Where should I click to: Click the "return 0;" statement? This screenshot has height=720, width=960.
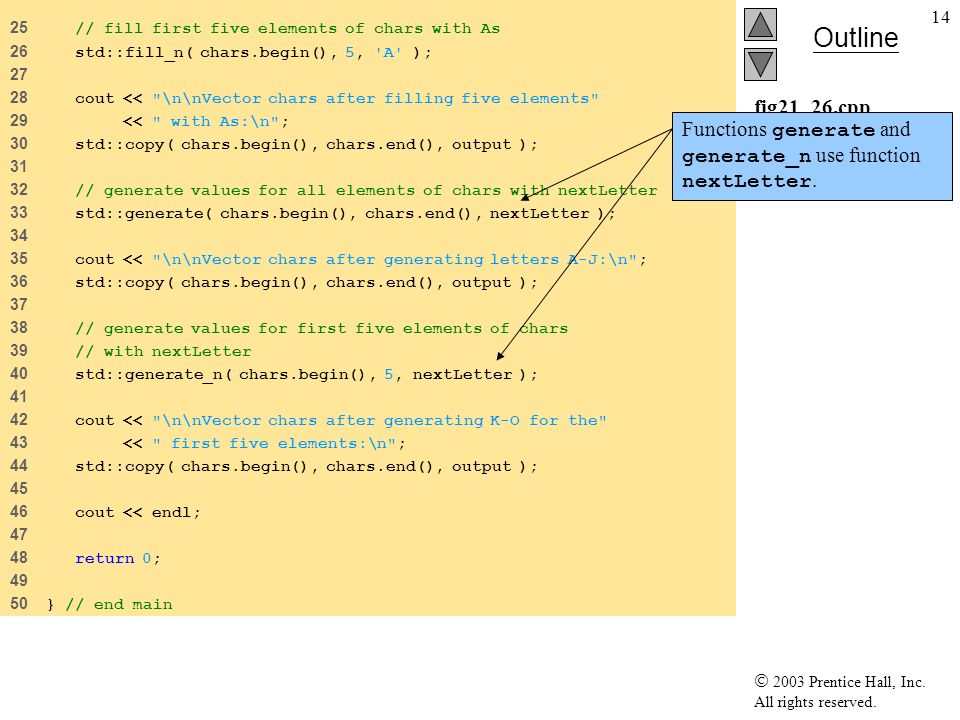(x=117, y=558)
